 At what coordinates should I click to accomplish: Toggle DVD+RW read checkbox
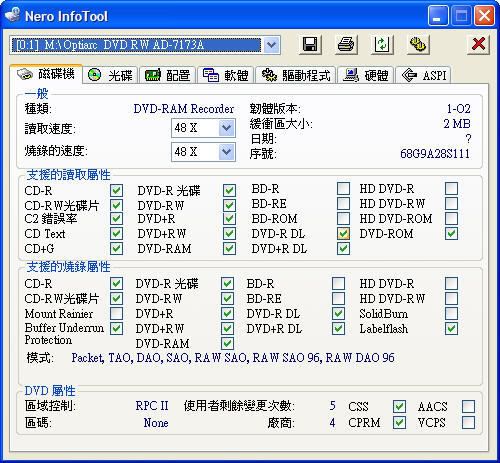pos(229,234)
